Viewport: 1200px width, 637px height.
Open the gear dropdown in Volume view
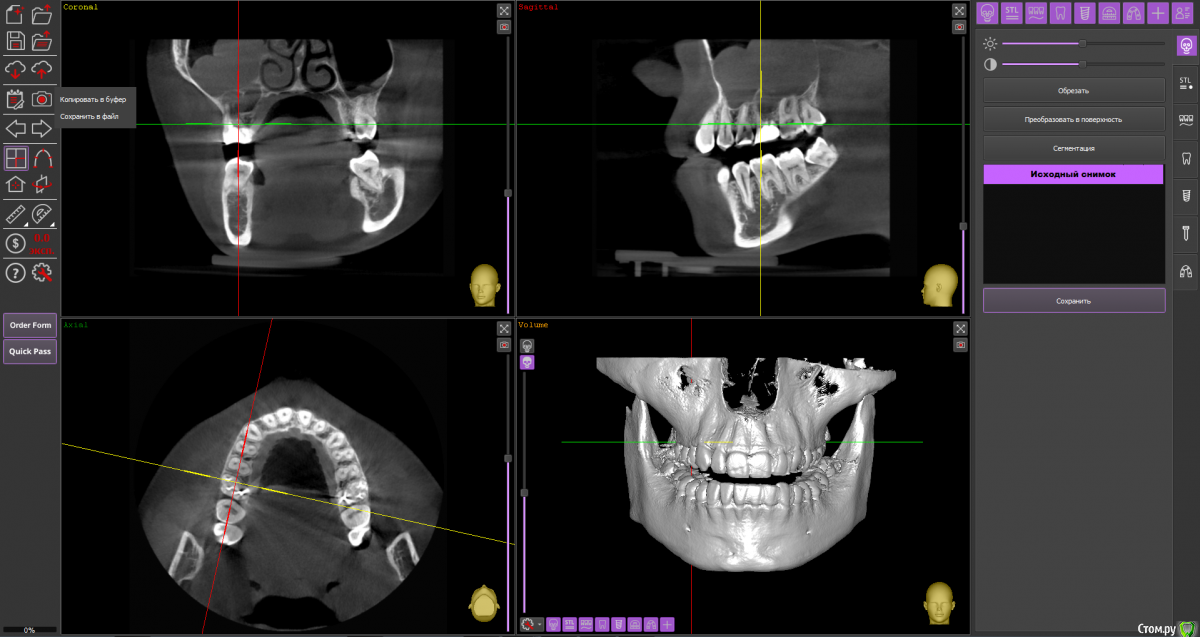point(532,624)
